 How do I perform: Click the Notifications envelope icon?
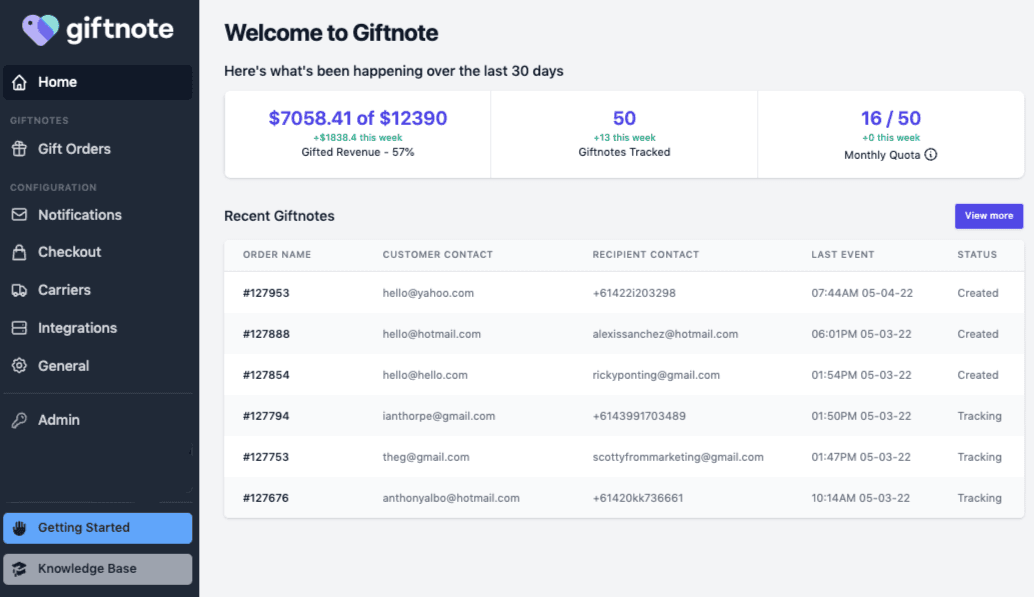(19, 215)
